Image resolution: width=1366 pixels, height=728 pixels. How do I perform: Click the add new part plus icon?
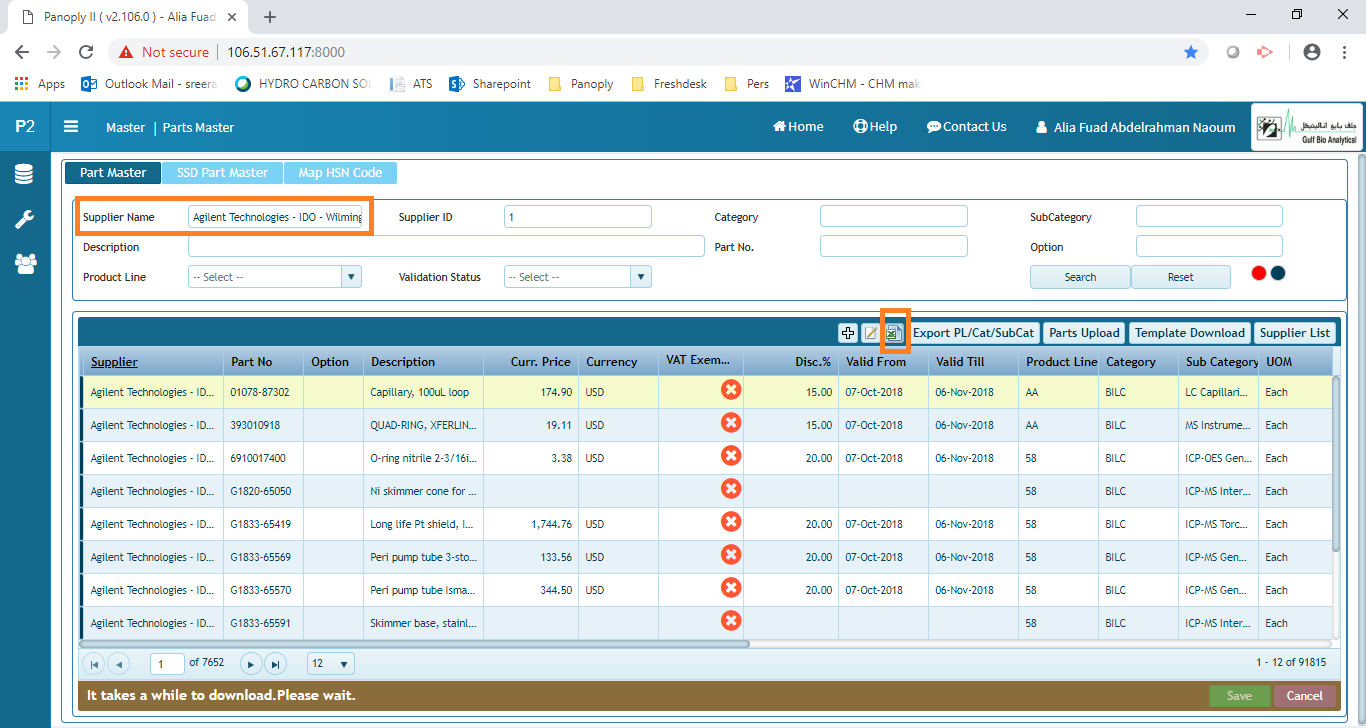[x=847, y=333]
